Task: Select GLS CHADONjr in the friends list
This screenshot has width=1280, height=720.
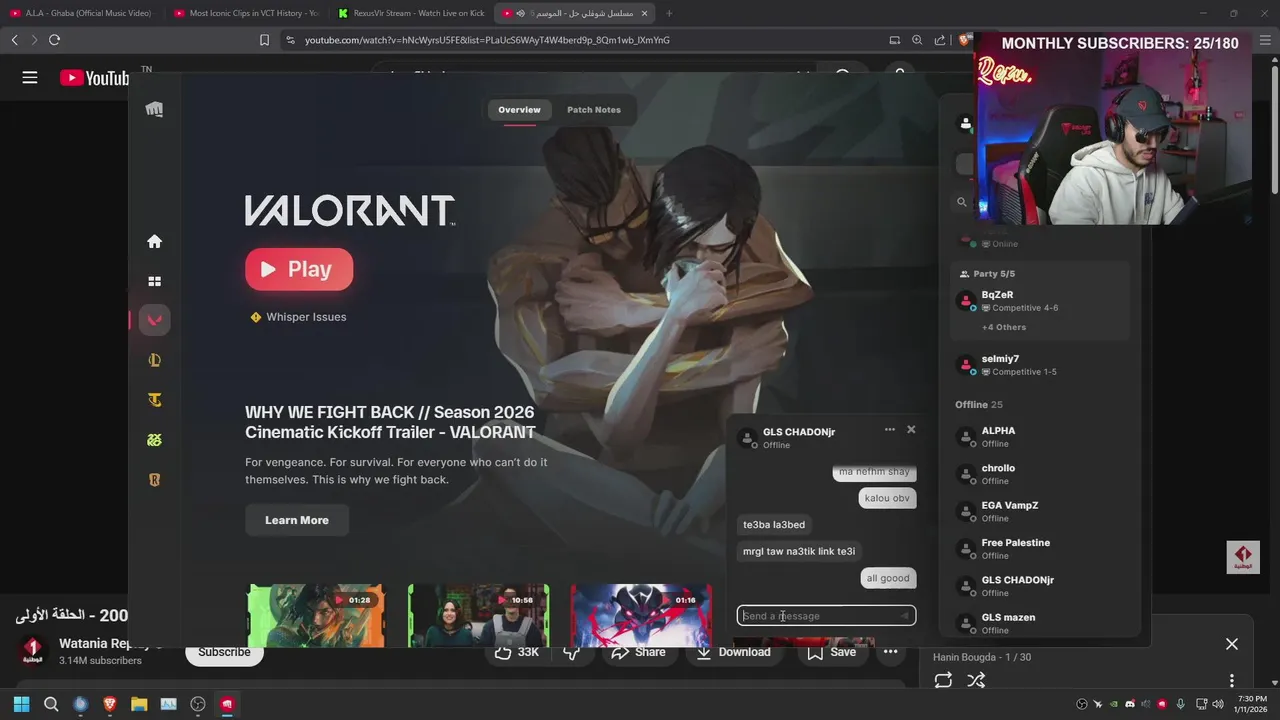Action: point(1040,586)
